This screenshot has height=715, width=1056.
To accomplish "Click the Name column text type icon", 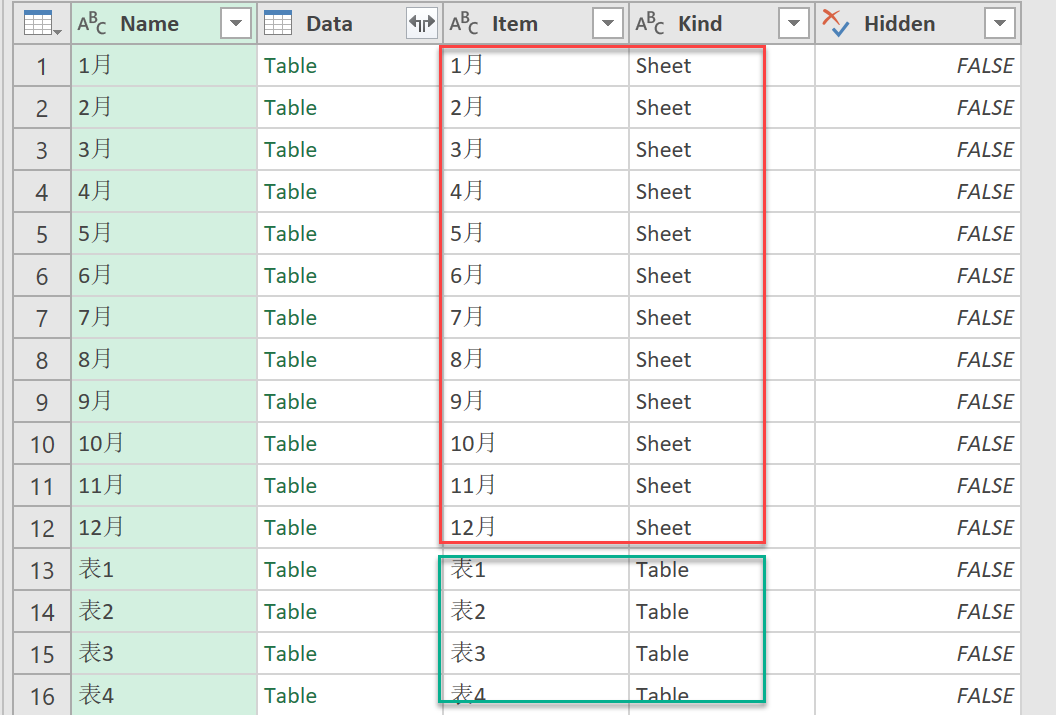I will point(92,24).
